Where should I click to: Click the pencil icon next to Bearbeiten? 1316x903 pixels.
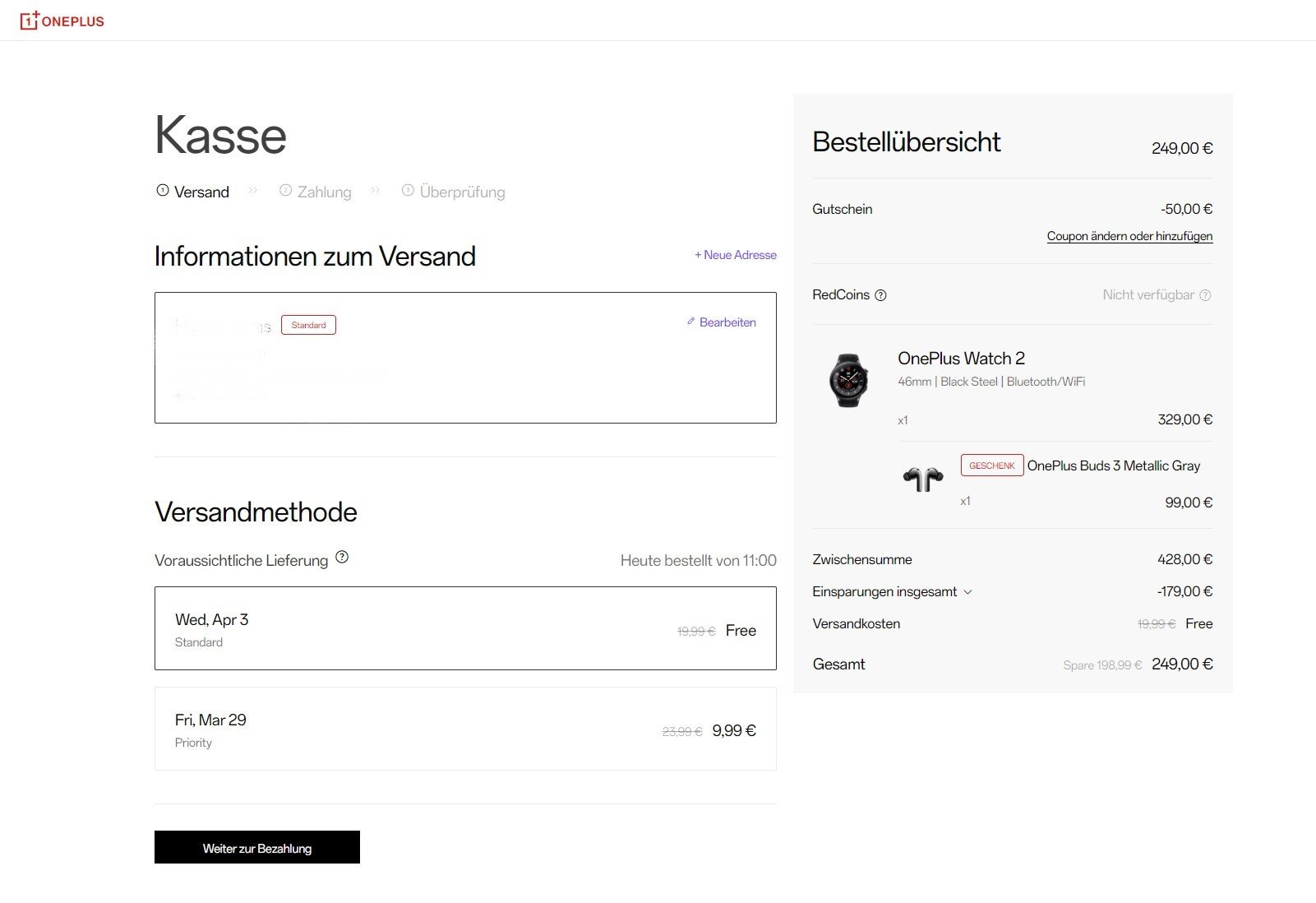(690, 322)
